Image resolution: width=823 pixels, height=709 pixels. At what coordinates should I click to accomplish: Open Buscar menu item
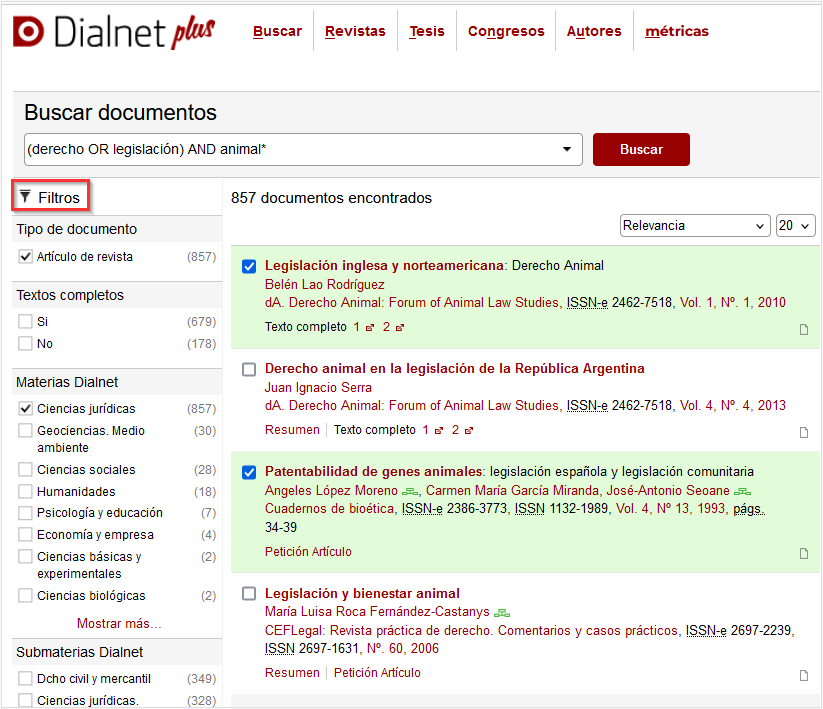click(277, 31)
